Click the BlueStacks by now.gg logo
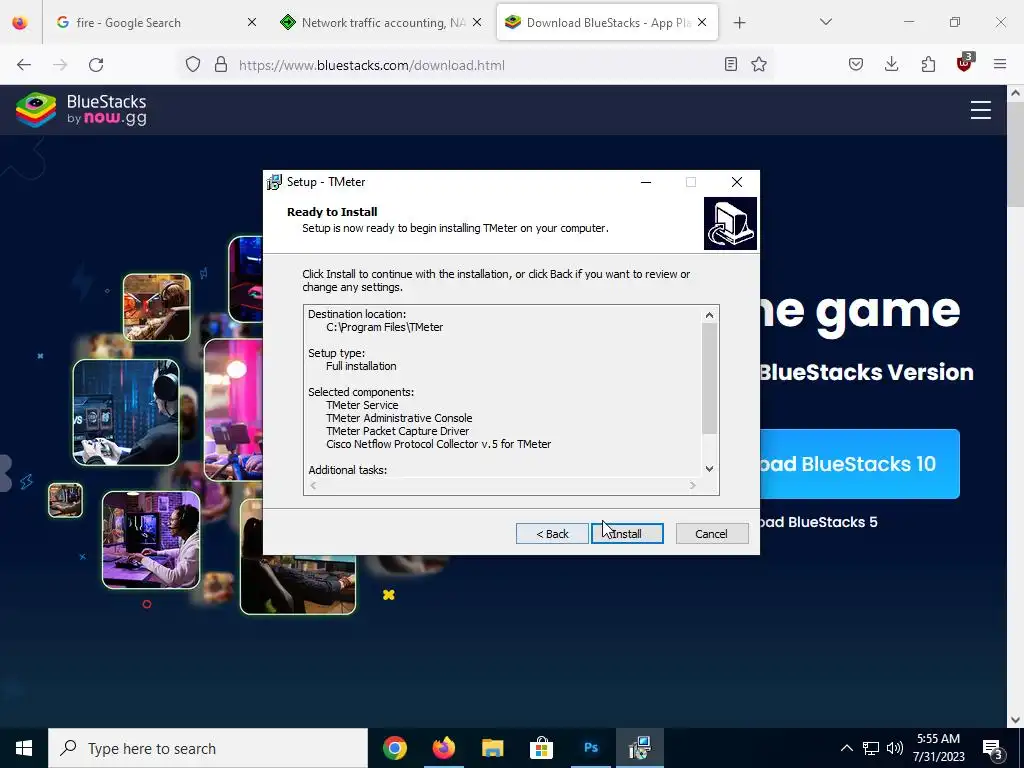The width and height of the screenshot is (1024, 768). tap(81, 110)
